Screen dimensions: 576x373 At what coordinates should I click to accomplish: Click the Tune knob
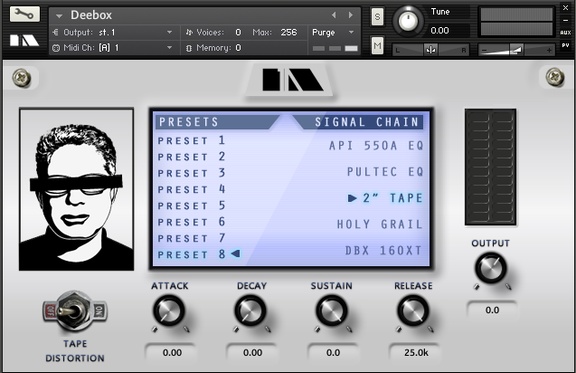tap(408, 21)
